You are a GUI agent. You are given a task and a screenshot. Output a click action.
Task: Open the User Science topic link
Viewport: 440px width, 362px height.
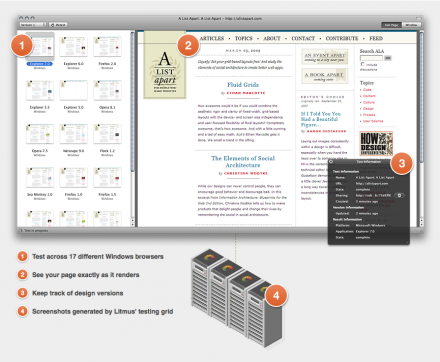pos(373,121)
